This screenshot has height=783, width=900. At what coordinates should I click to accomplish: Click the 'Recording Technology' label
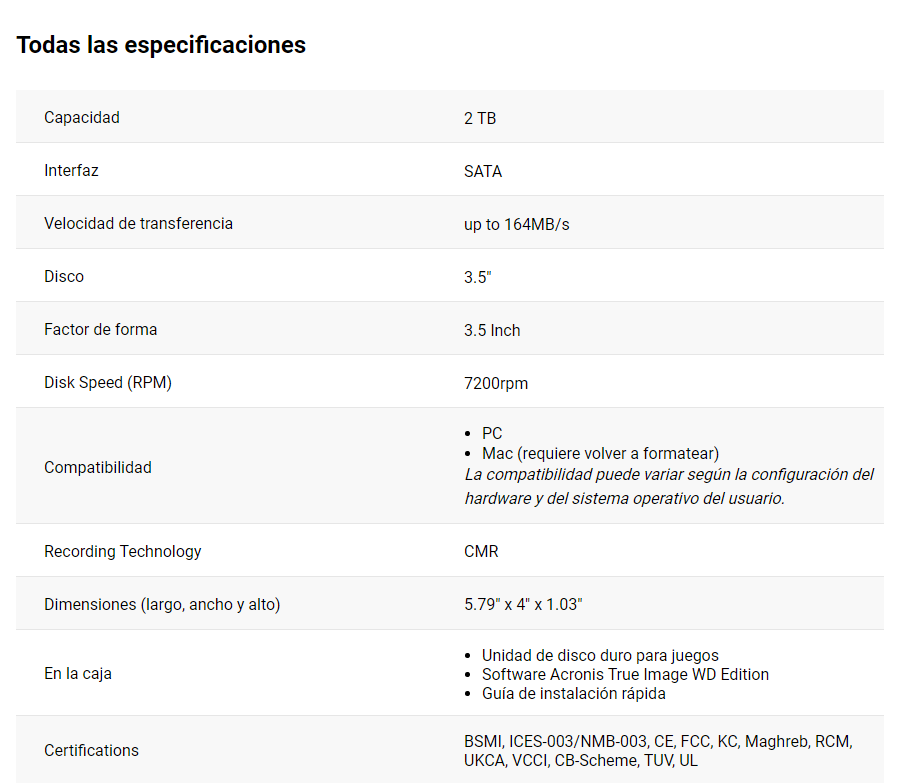tap(123, 551)
